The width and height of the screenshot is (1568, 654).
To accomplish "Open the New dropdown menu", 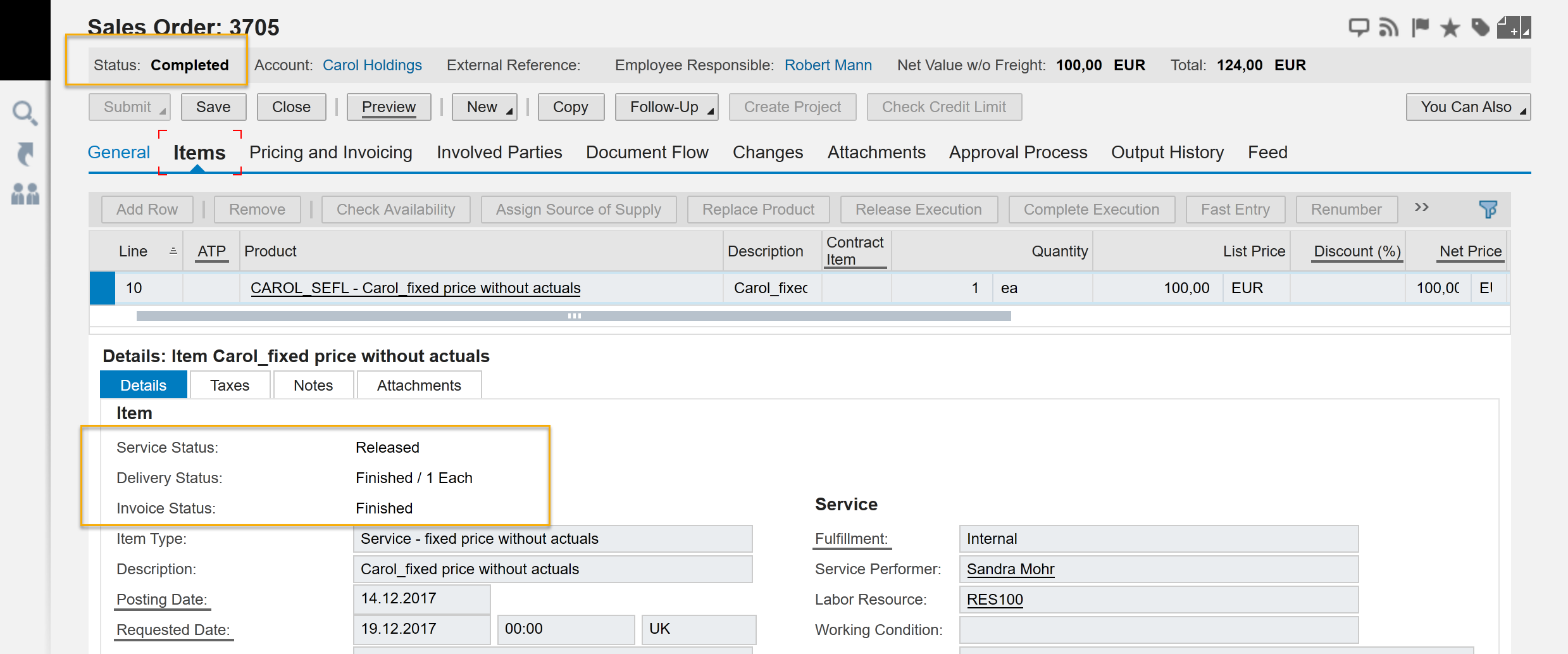I will point(484,107).
